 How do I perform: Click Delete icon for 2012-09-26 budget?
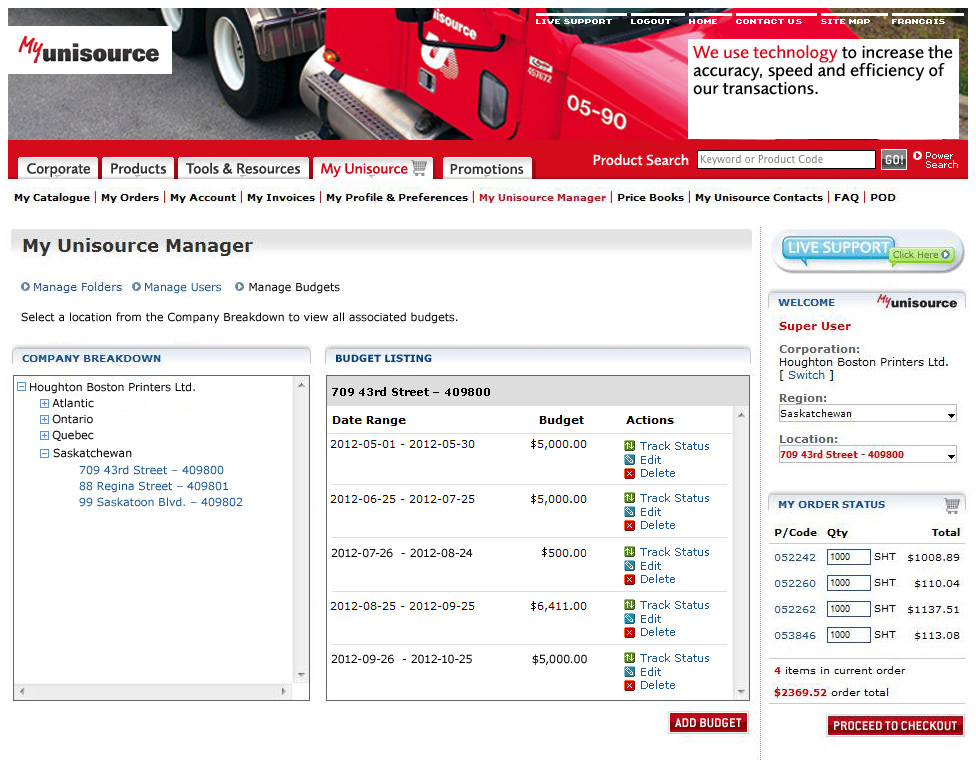click(x=630, y=685)
